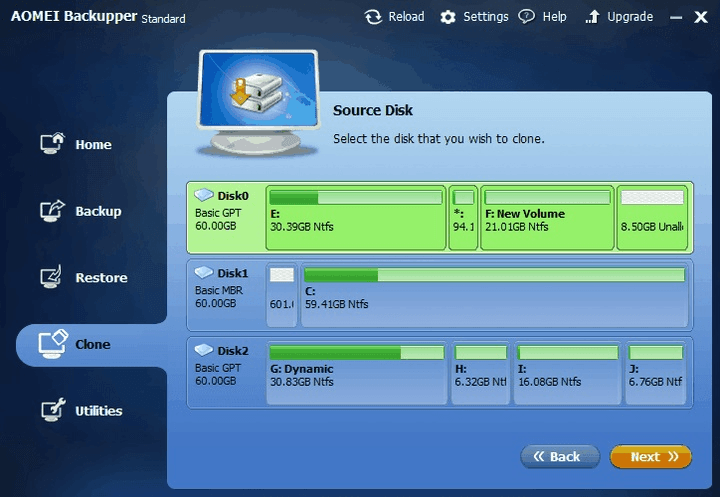Screen dimensions: 720x497
Task: Select partition H: 6.32GB
Action: (480, 373)
